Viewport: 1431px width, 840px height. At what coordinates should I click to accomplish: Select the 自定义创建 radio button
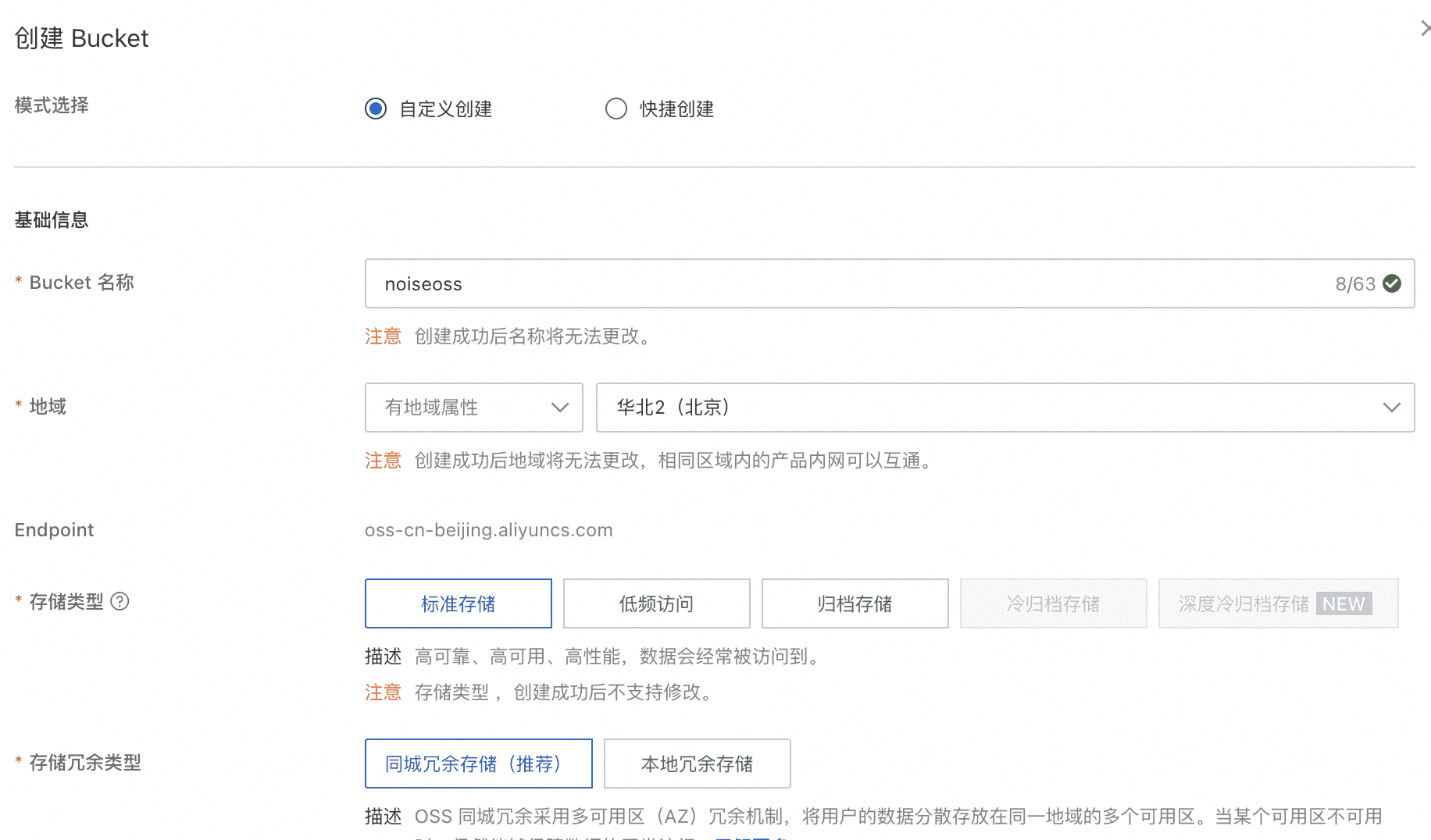tap(376, 109)
